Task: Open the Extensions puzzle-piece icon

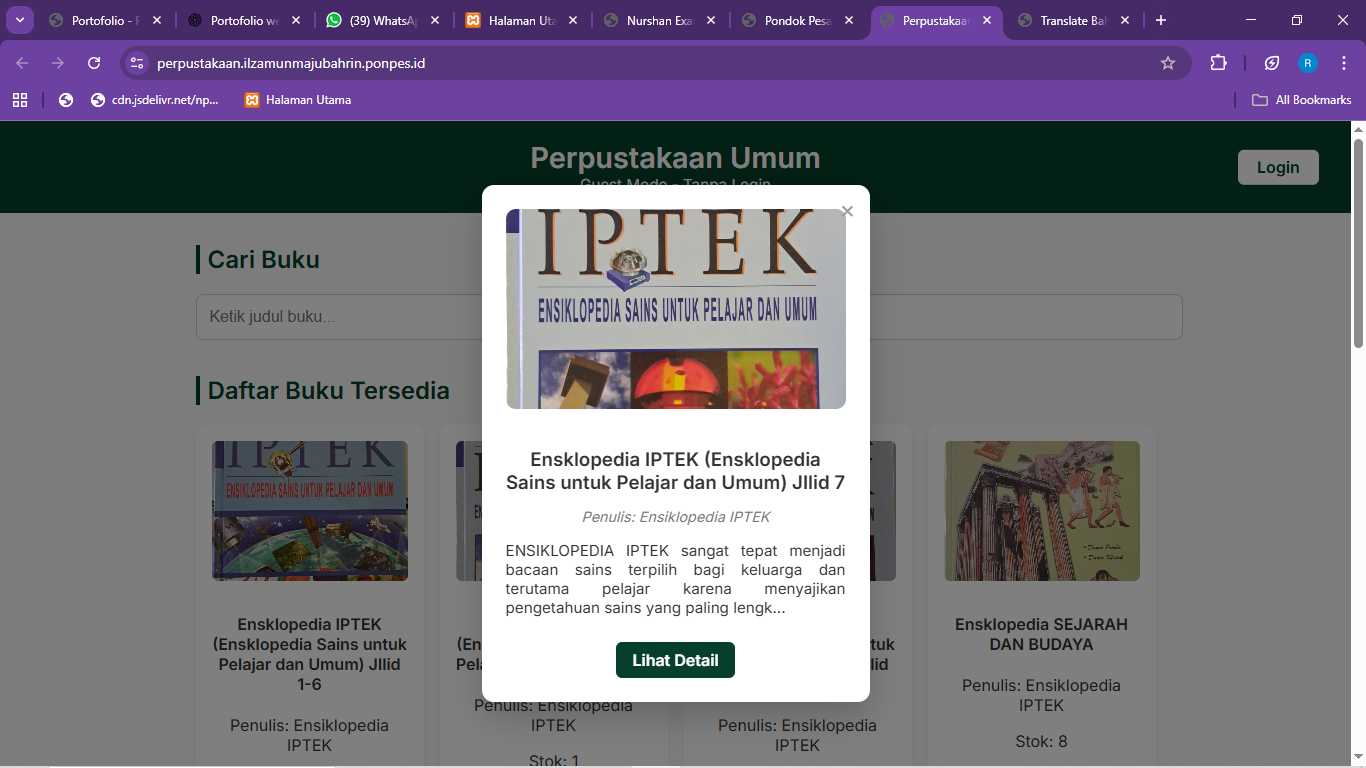Action: click(x=1218, y=62)
